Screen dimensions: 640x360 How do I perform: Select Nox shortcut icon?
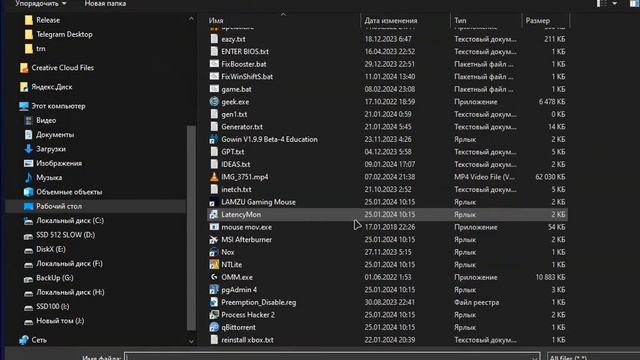click(x=214, y=252)
